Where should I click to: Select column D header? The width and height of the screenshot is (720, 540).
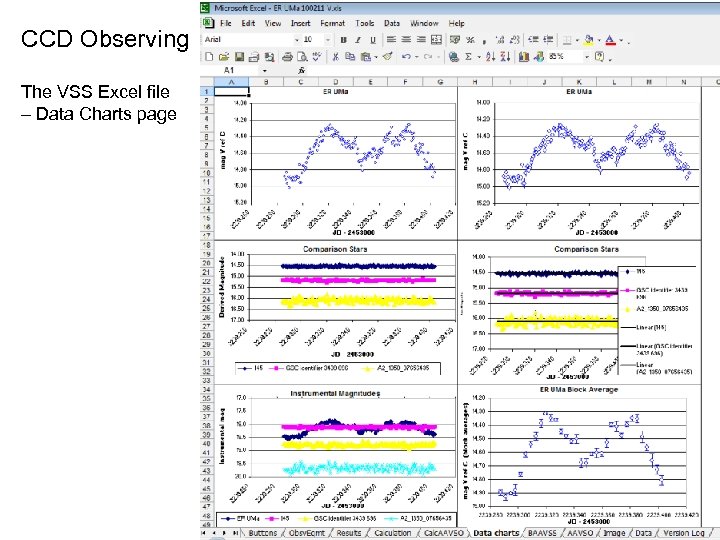pyautogui.click(x=335, y=82)
